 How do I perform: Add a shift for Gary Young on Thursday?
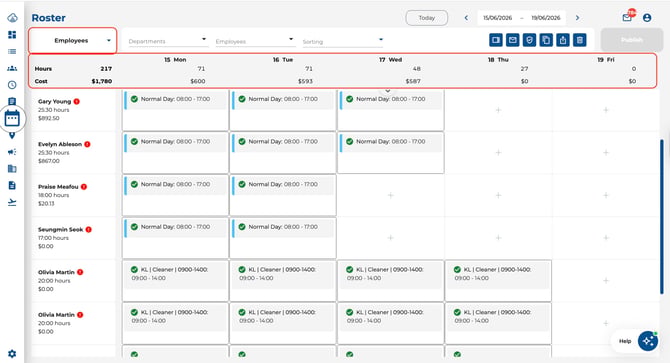coord(498,110)
